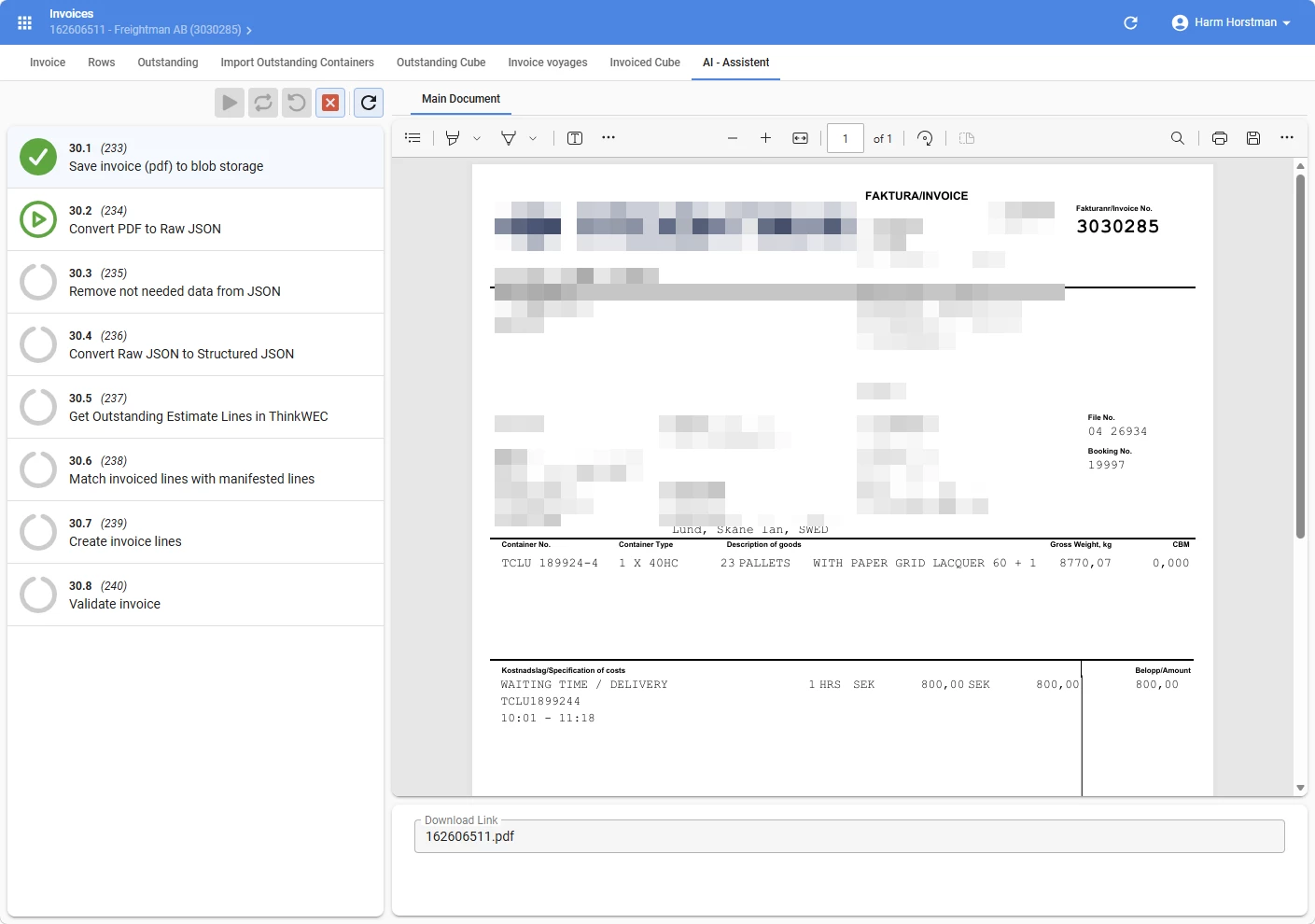This screenshot has height=924, width=1315.
Task: Open the draw tool dropdown arrow
Action: 533,138
